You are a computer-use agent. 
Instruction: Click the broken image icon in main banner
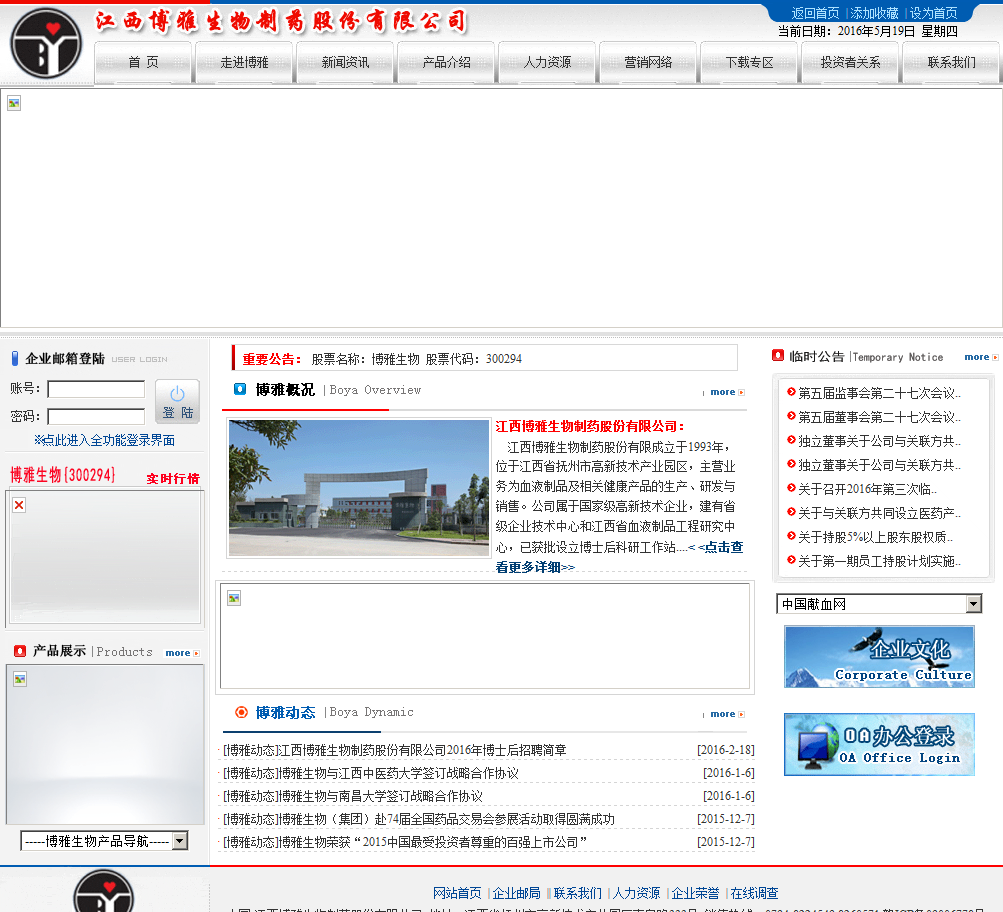(x=14, y=103)
